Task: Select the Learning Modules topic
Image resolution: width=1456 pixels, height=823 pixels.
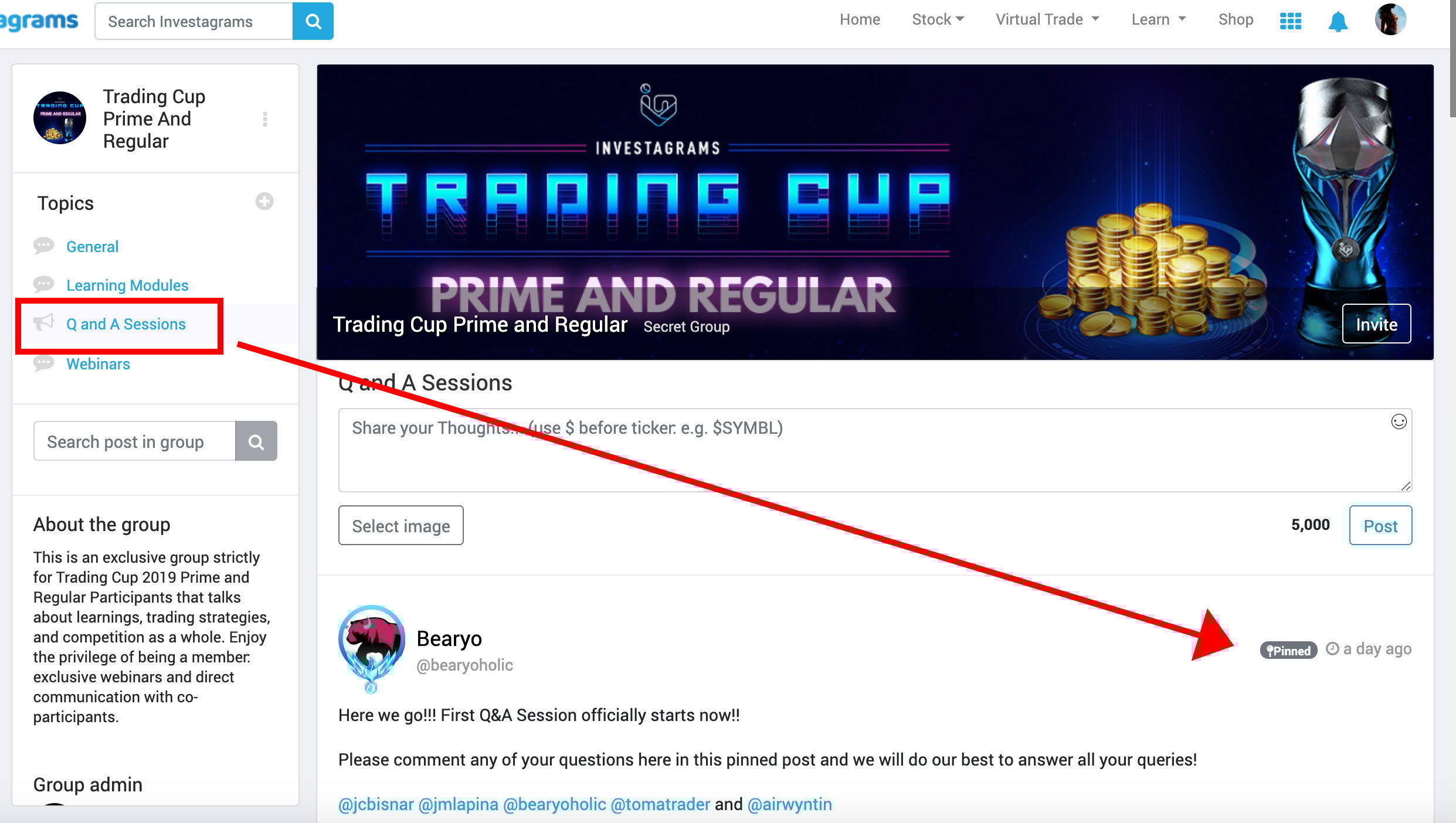Action: click(127, 285)
